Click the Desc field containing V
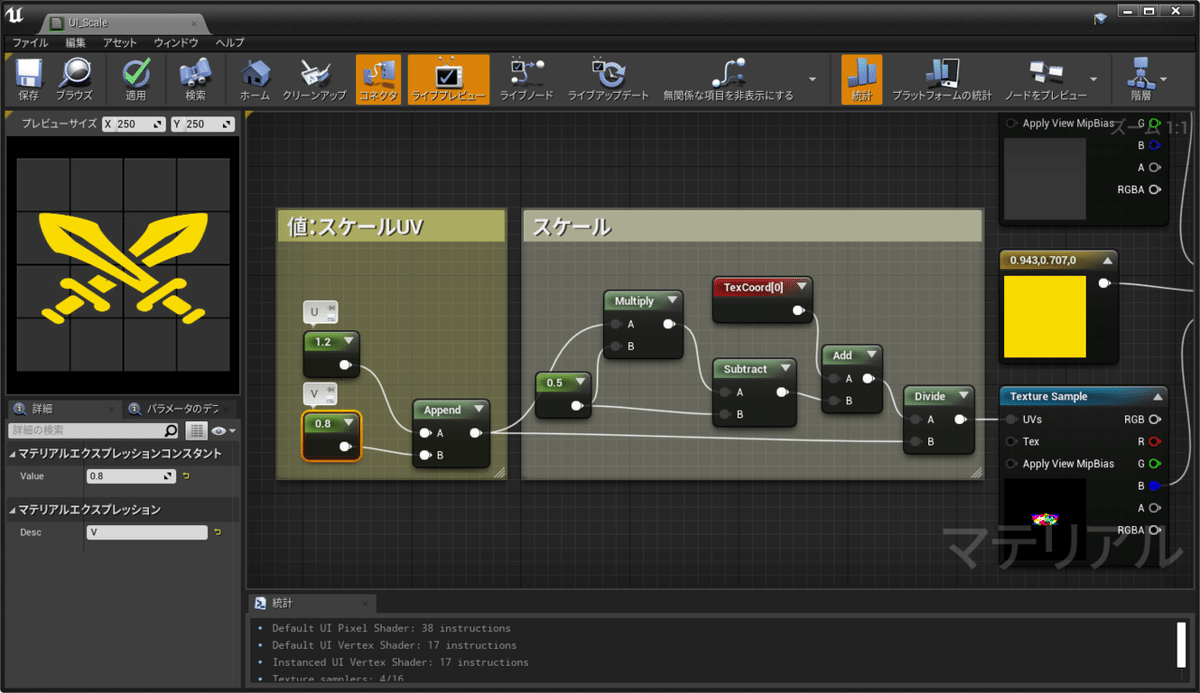The image size is (1200, 693). coord(147,533)
